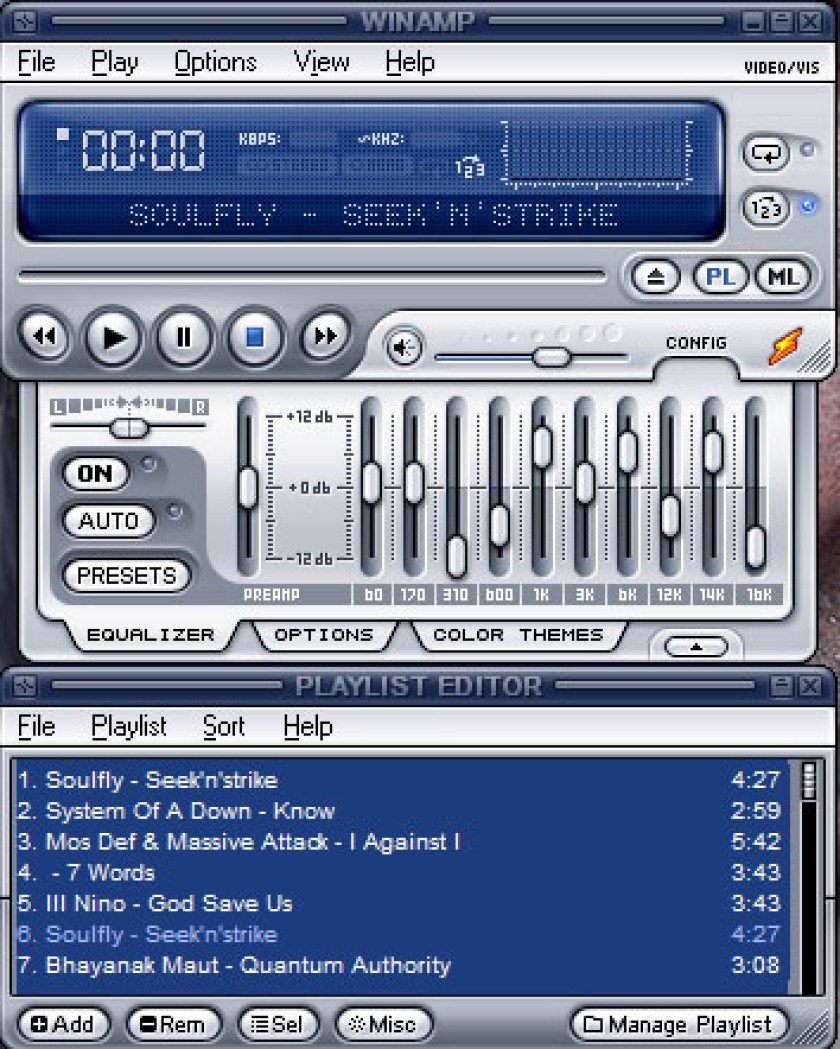Image resolution: width=840 pixels, height=1049 pixels.
Task: Select track 6 Soulfly - Seek'n'strike
Action: (x=400, y=934)
